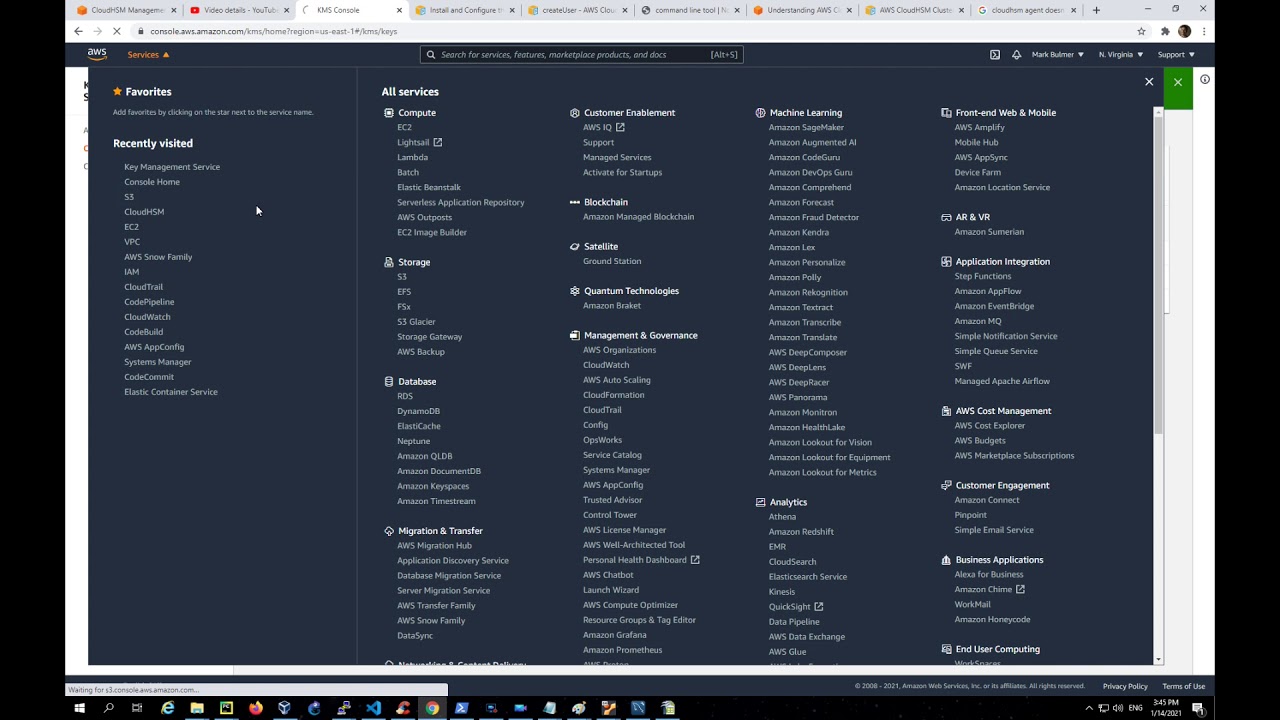Click the Database category icon
1280x720 pixels.
pyautogui.click(x=389, y=381)
